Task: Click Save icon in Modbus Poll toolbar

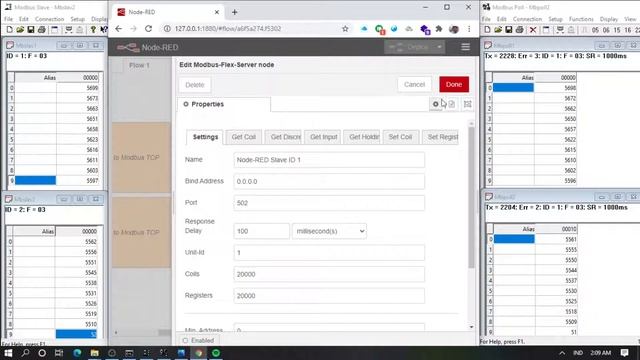Action: (508, 29)
